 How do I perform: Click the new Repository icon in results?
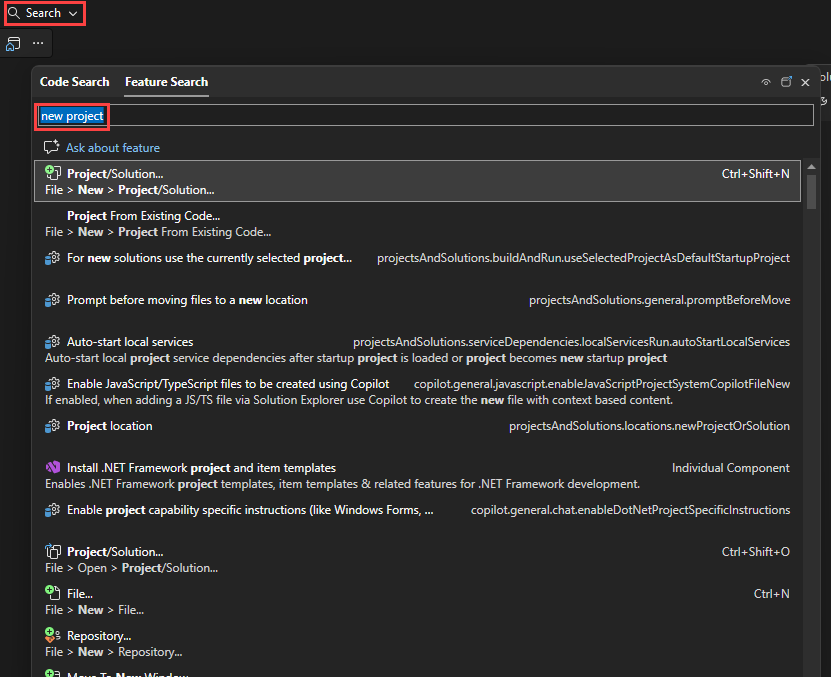(51, 634)
